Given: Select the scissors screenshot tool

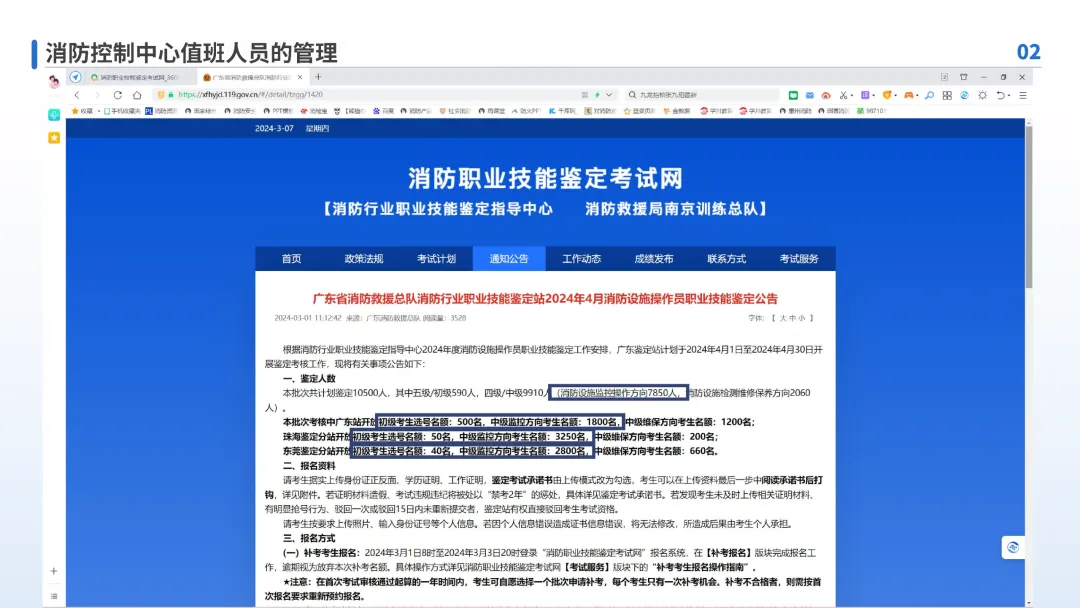Looking at the screenshot, I should pos(842,95).
